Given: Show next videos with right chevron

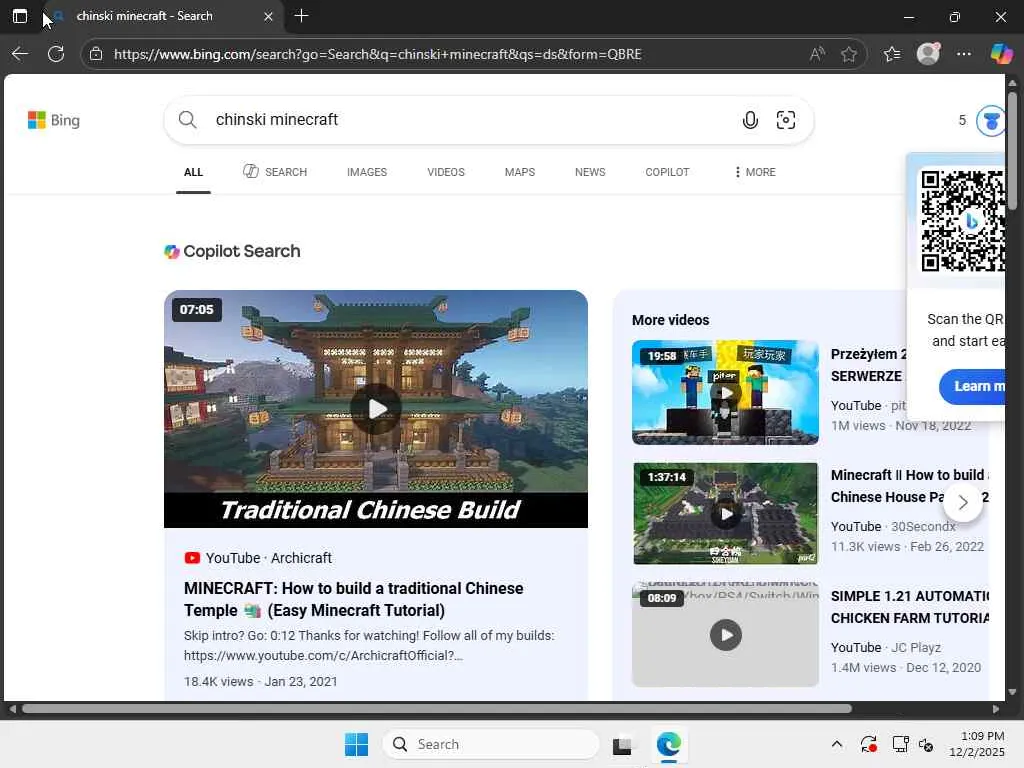Looking at the screenshot, I should 963,502.
